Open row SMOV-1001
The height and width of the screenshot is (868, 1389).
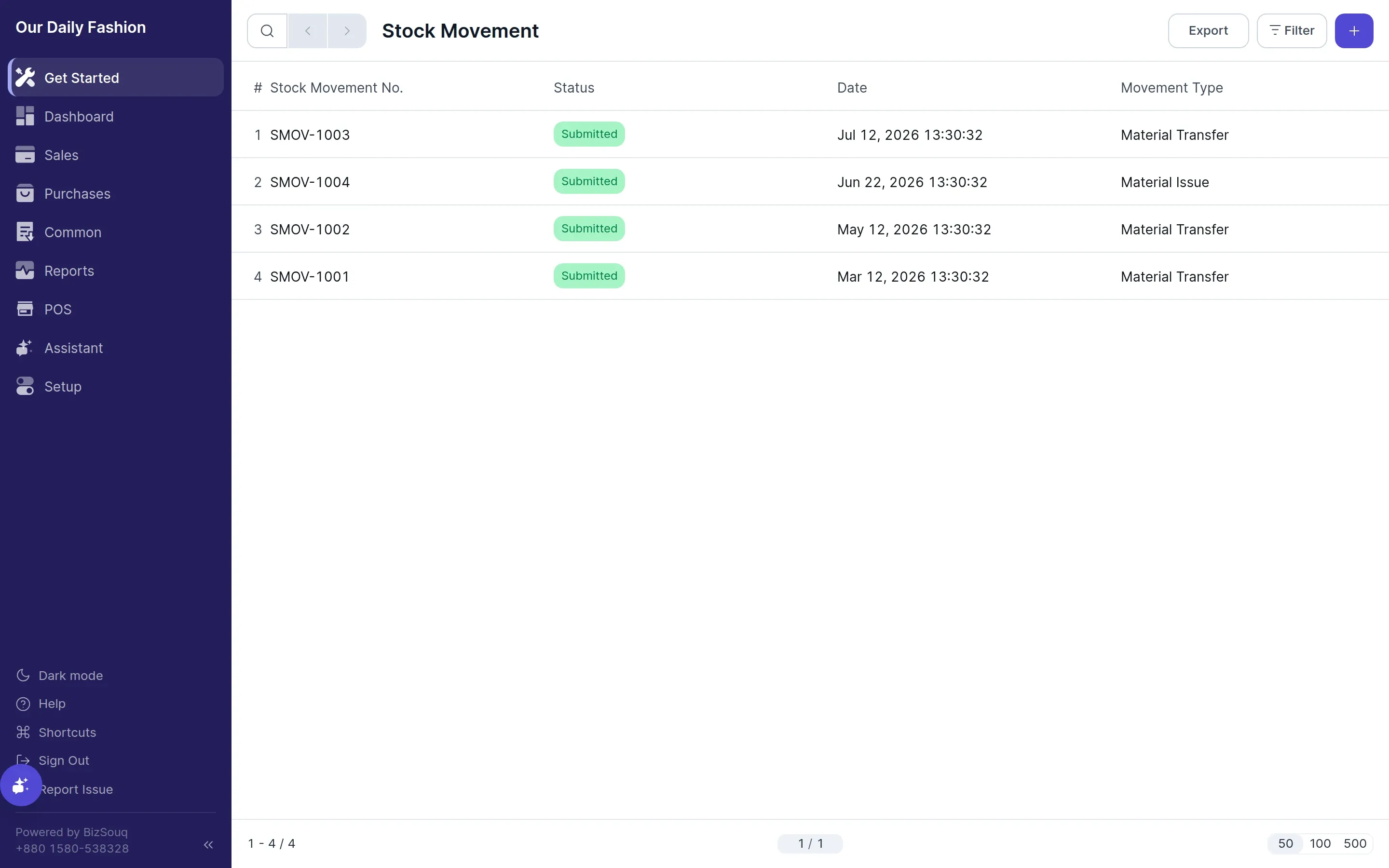click(810, 276)
